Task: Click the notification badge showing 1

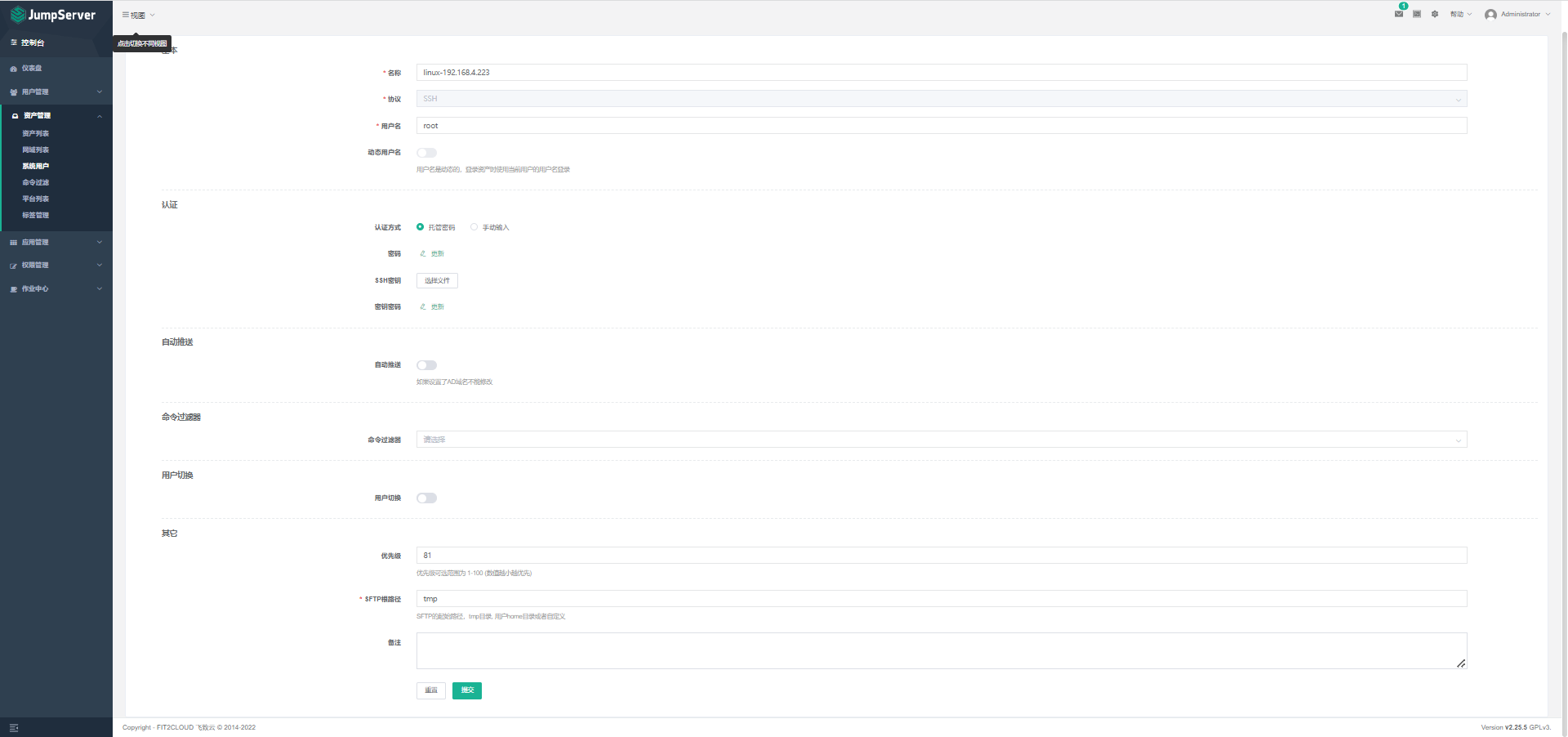Action: click(x=1404, y=6)
